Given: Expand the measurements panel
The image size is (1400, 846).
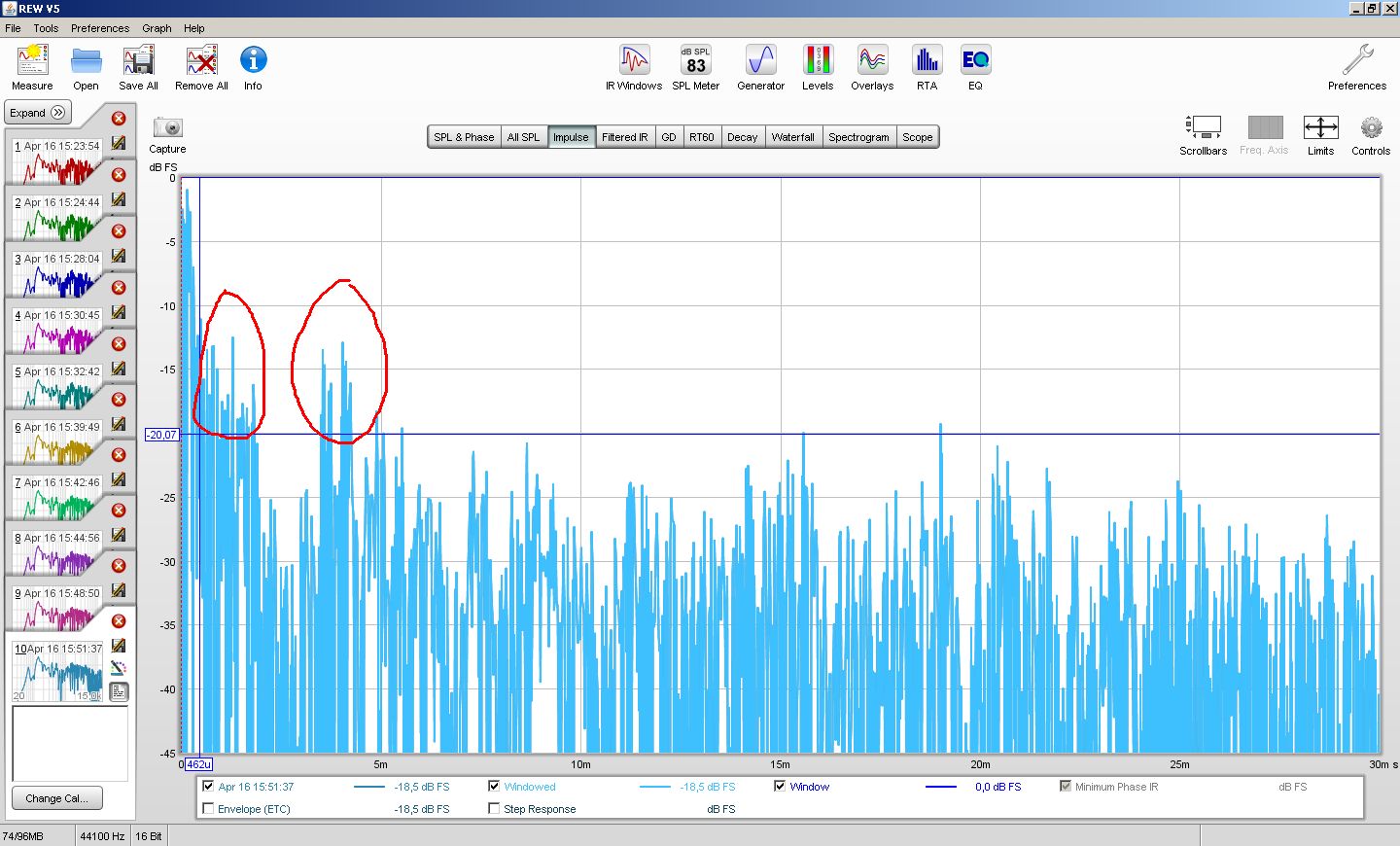Looking at the screenshot, I should [x=38, y=113].
